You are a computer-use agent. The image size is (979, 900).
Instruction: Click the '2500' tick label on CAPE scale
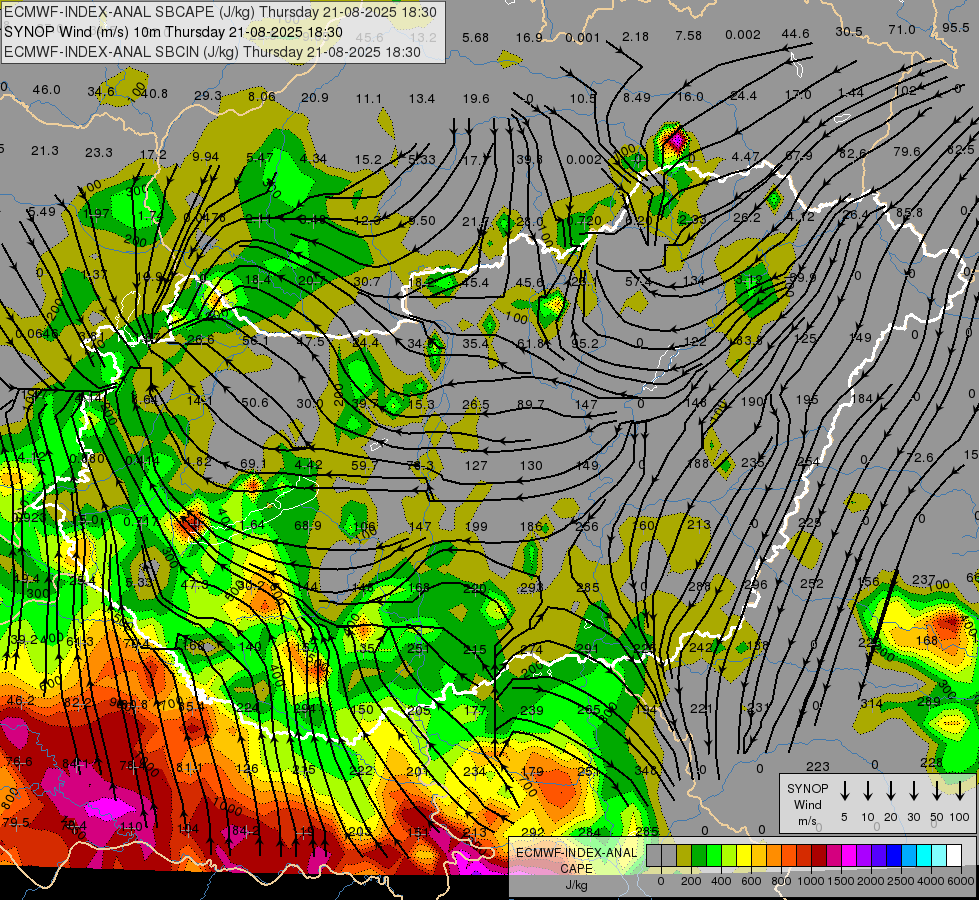tap(901, 881)
